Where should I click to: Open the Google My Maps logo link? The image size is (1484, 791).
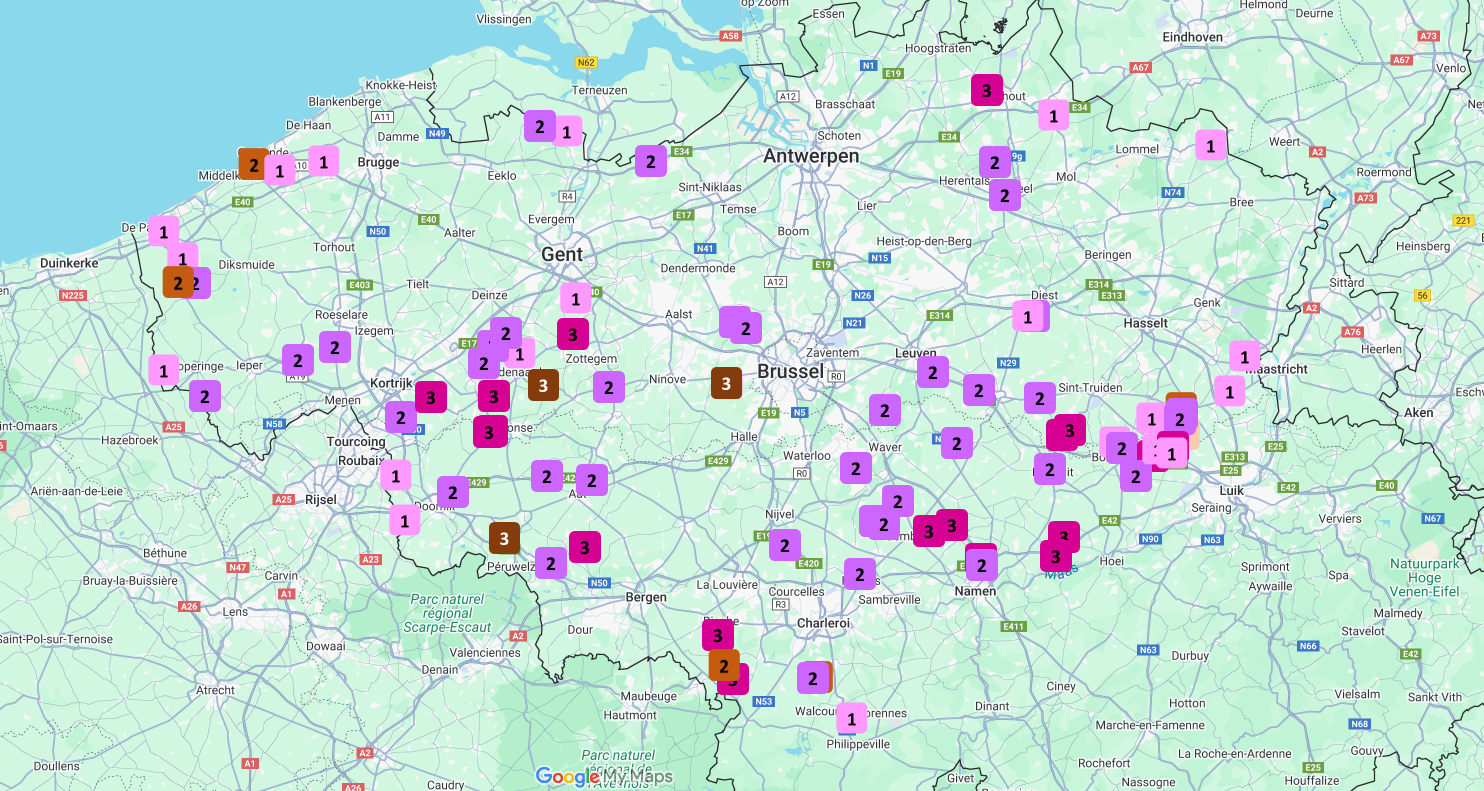tap(604, 776)
